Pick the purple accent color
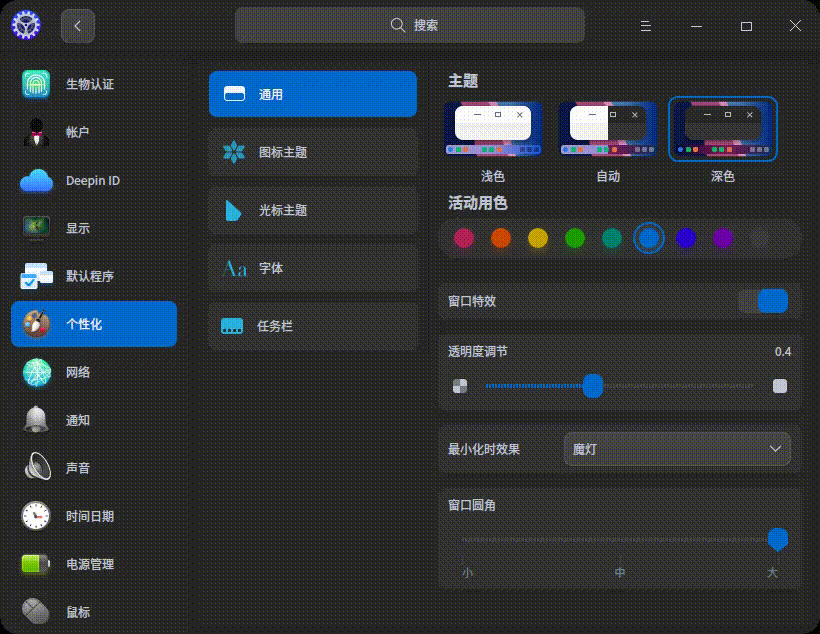This screenshot has width=820, height=634. 723,238
